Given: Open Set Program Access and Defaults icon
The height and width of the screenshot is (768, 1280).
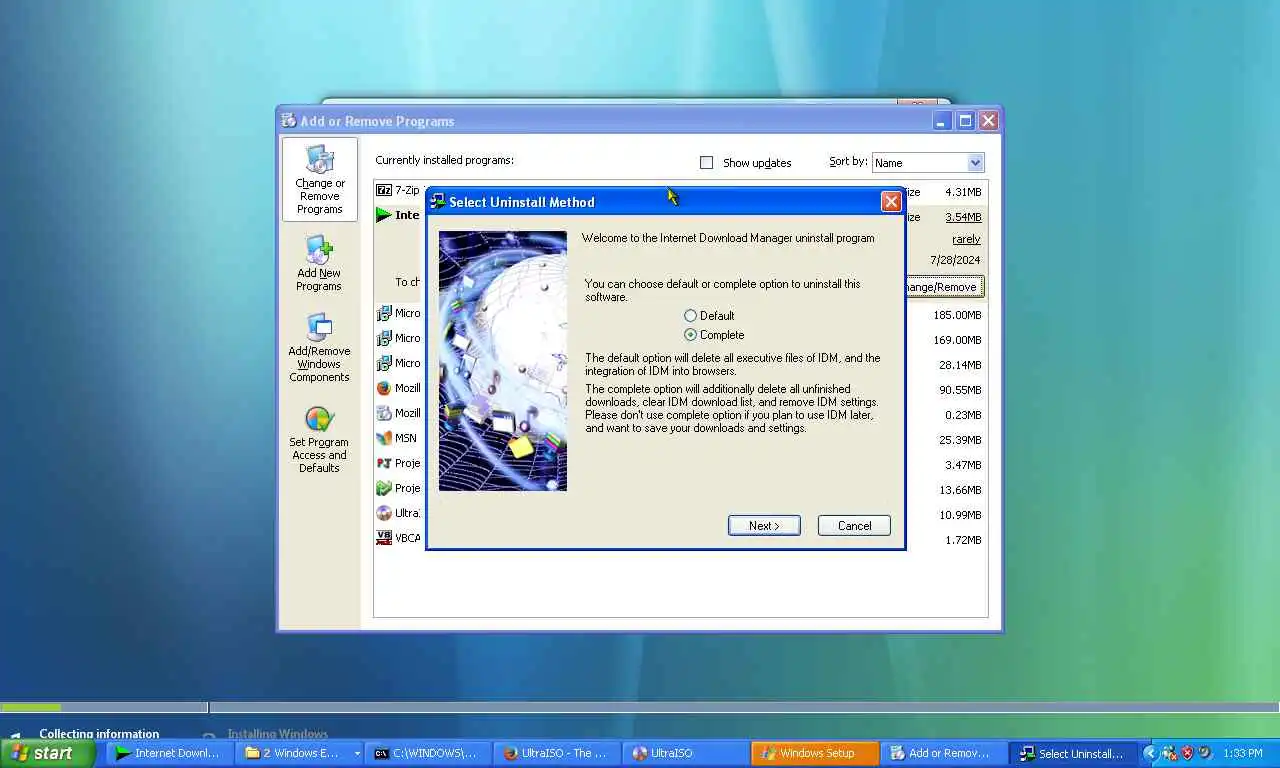Looking at the screenshot, I should click(x=319, y=440).
